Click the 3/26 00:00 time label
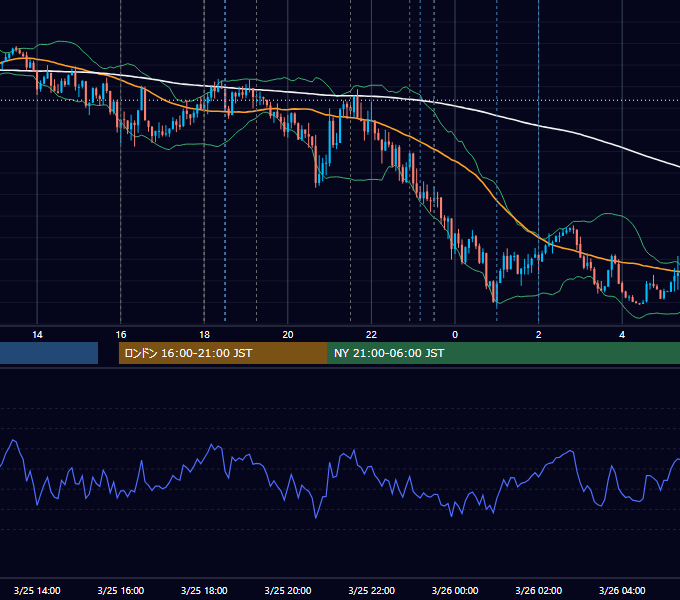Viewport: 680px width, 600px height. (x=455, y=590)
